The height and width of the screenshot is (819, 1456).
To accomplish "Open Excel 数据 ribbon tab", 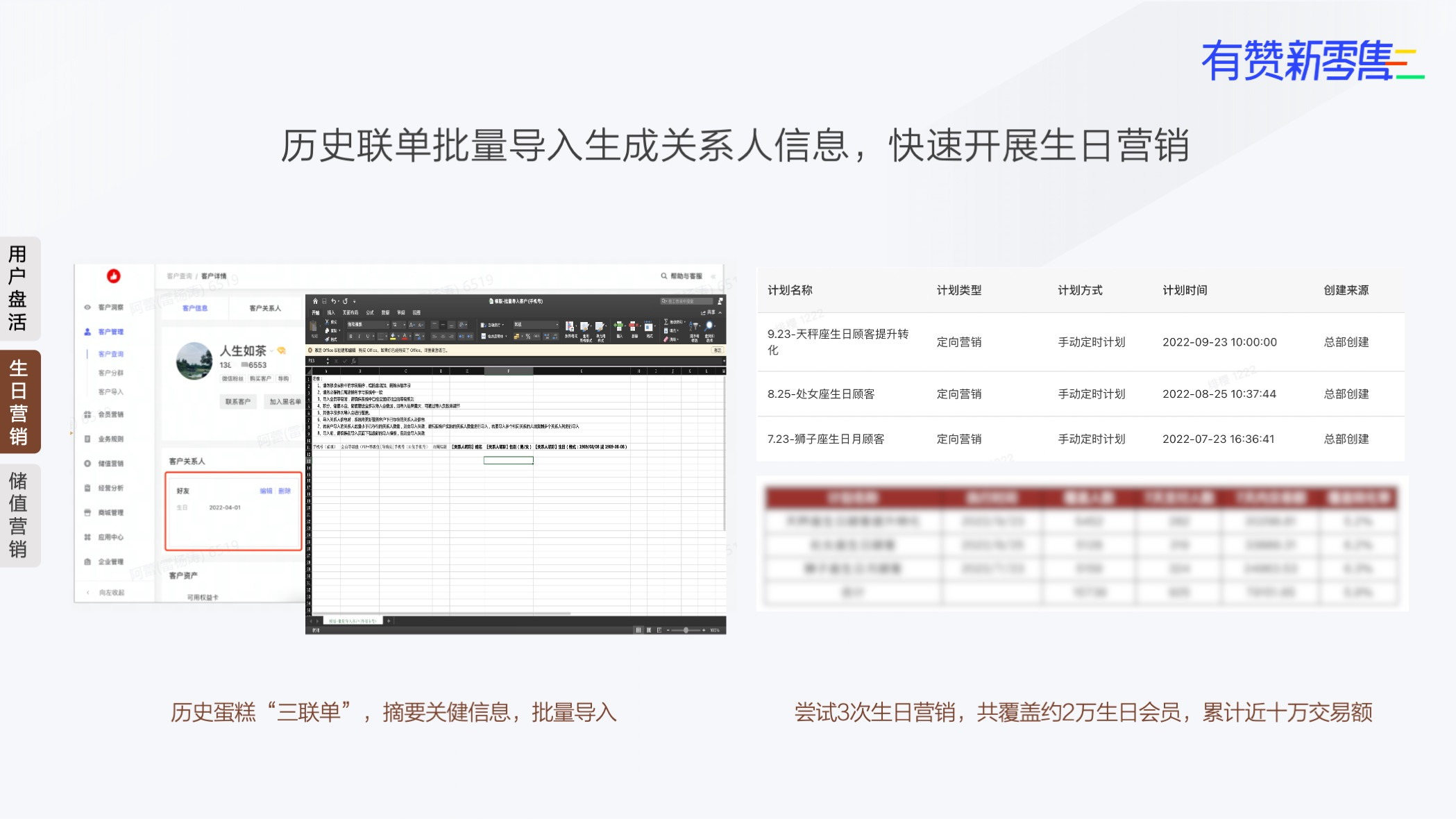I will click(385, 312).
